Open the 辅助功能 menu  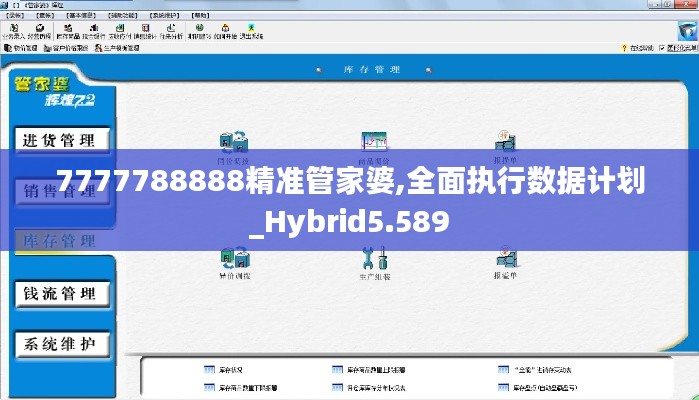click(123, 15)
